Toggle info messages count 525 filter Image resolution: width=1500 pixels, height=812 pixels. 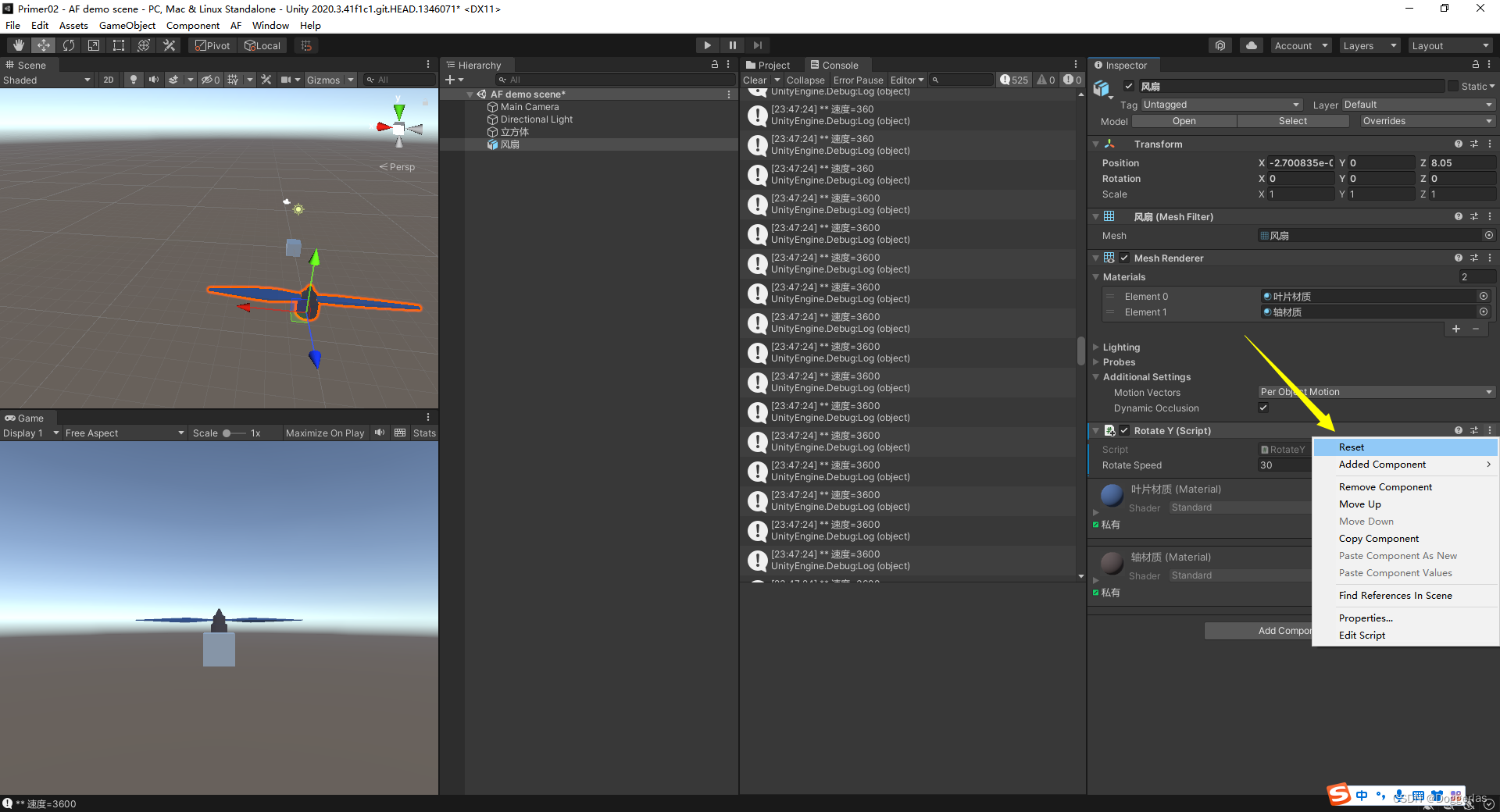click(x=1014, y=80)
